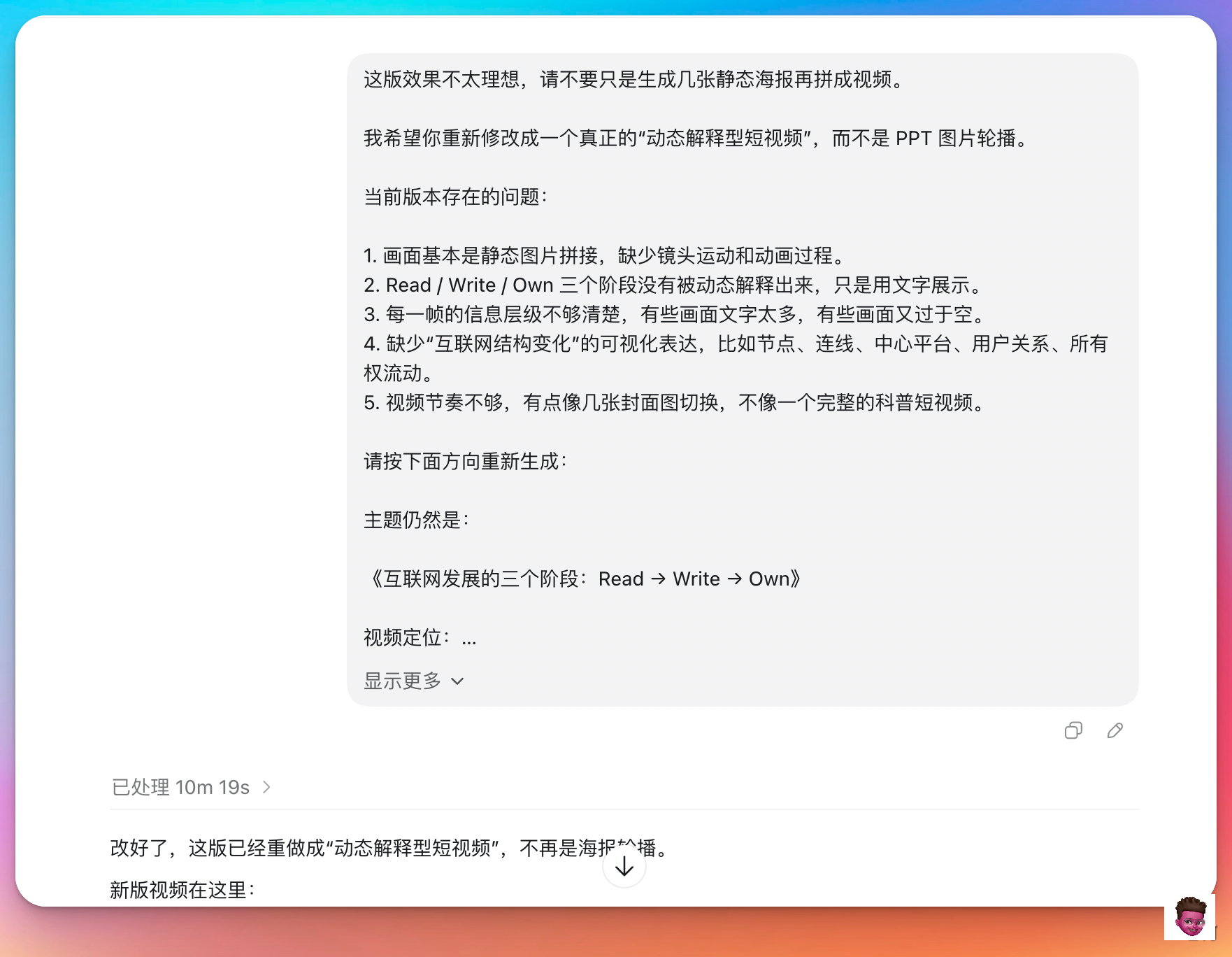Image resolution: width=1232 pixels, height=957 pixels.
Task: Click list item 4 about 互联网结构变化
Action: [736, 359]
